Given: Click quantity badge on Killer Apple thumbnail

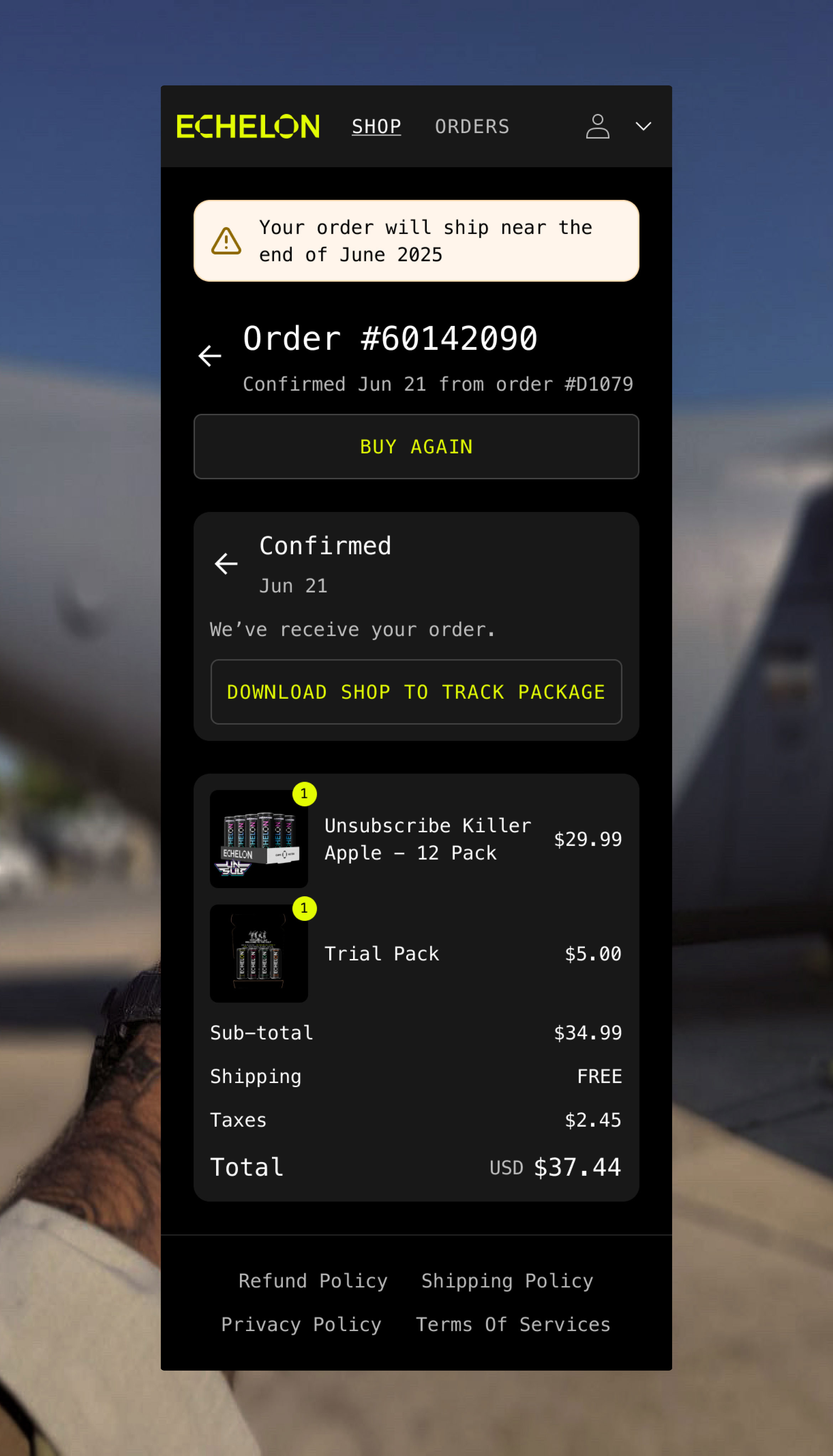Looking at the screenshot, I should tap(304, 794).
